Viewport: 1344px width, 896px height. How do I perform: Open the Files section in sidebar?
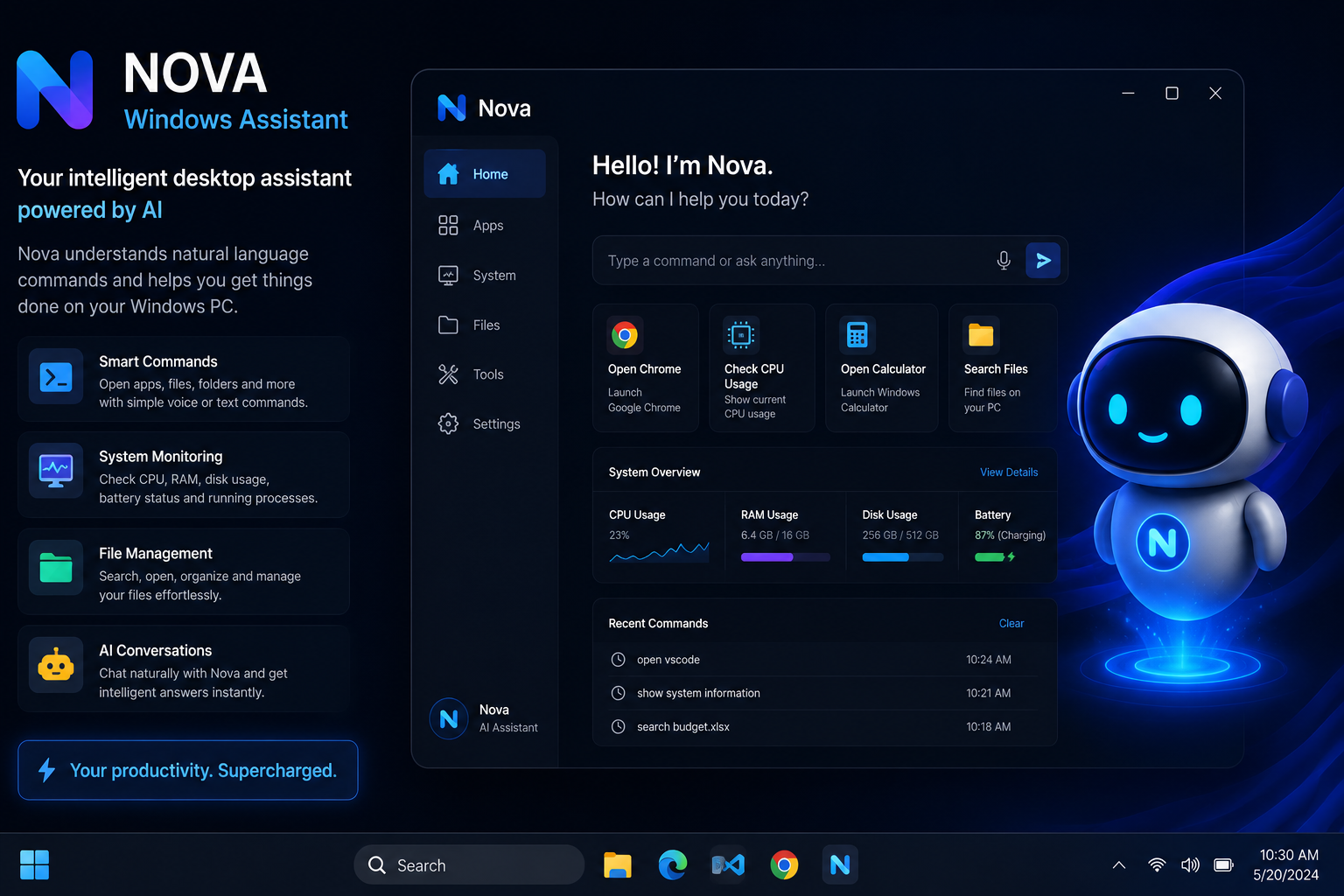(x=485, y=325)
